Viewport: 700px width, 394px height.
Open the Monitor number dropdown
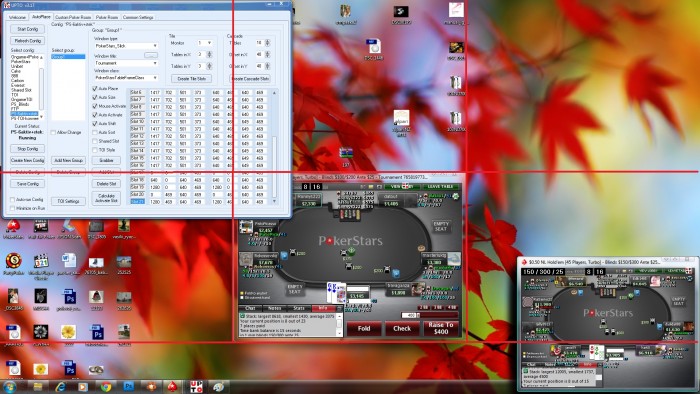click(x=204, y=43)
